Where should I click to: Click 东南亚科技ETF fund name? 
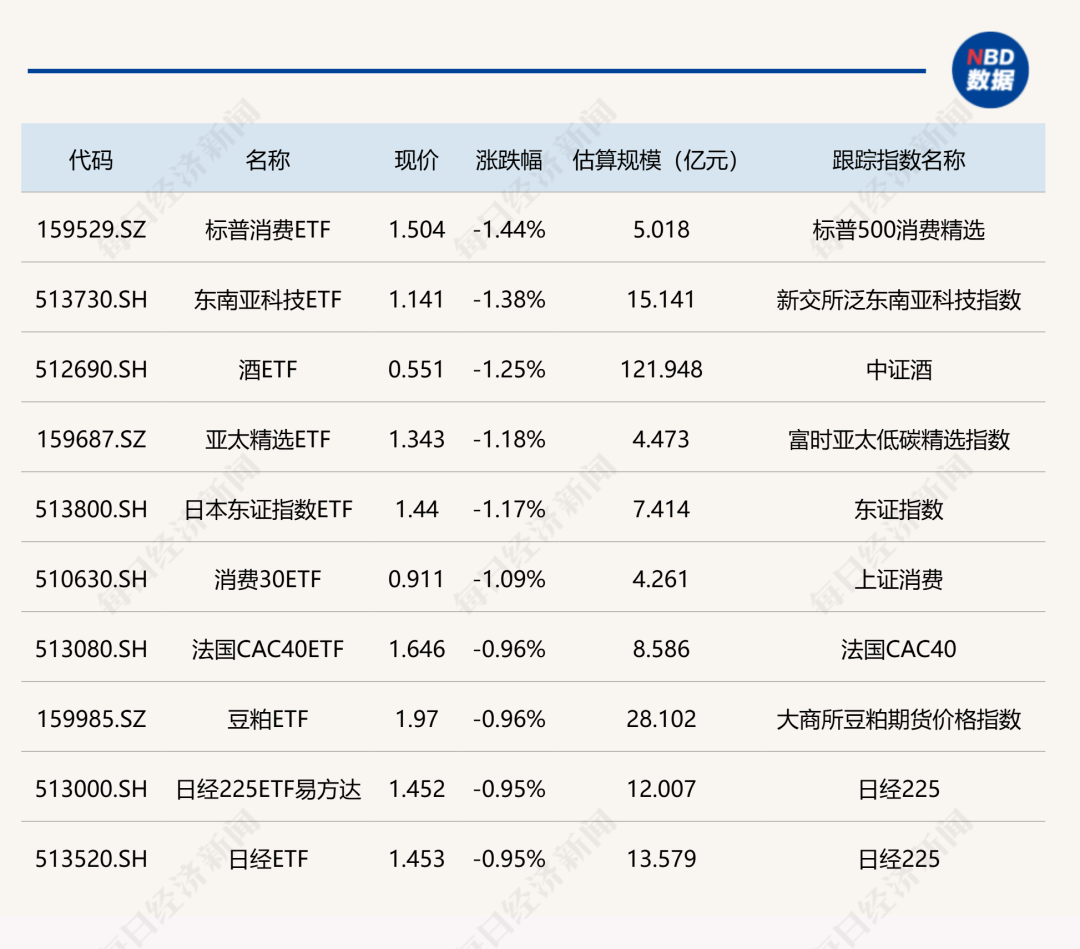point(267,300)
